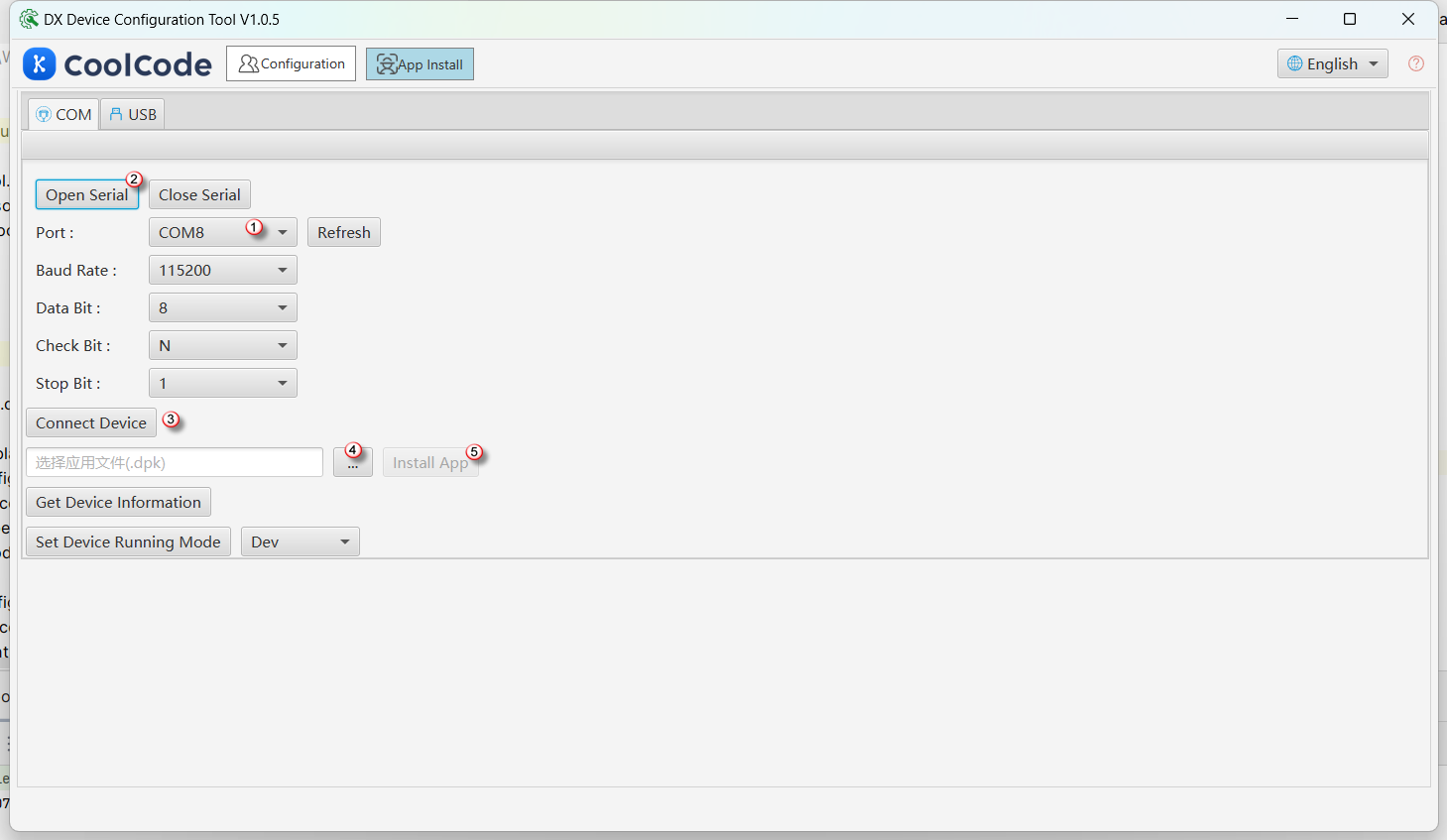Open the Data Bit dropdown
The width and height of the screenshot is (1447, 840).
point(222,307)
